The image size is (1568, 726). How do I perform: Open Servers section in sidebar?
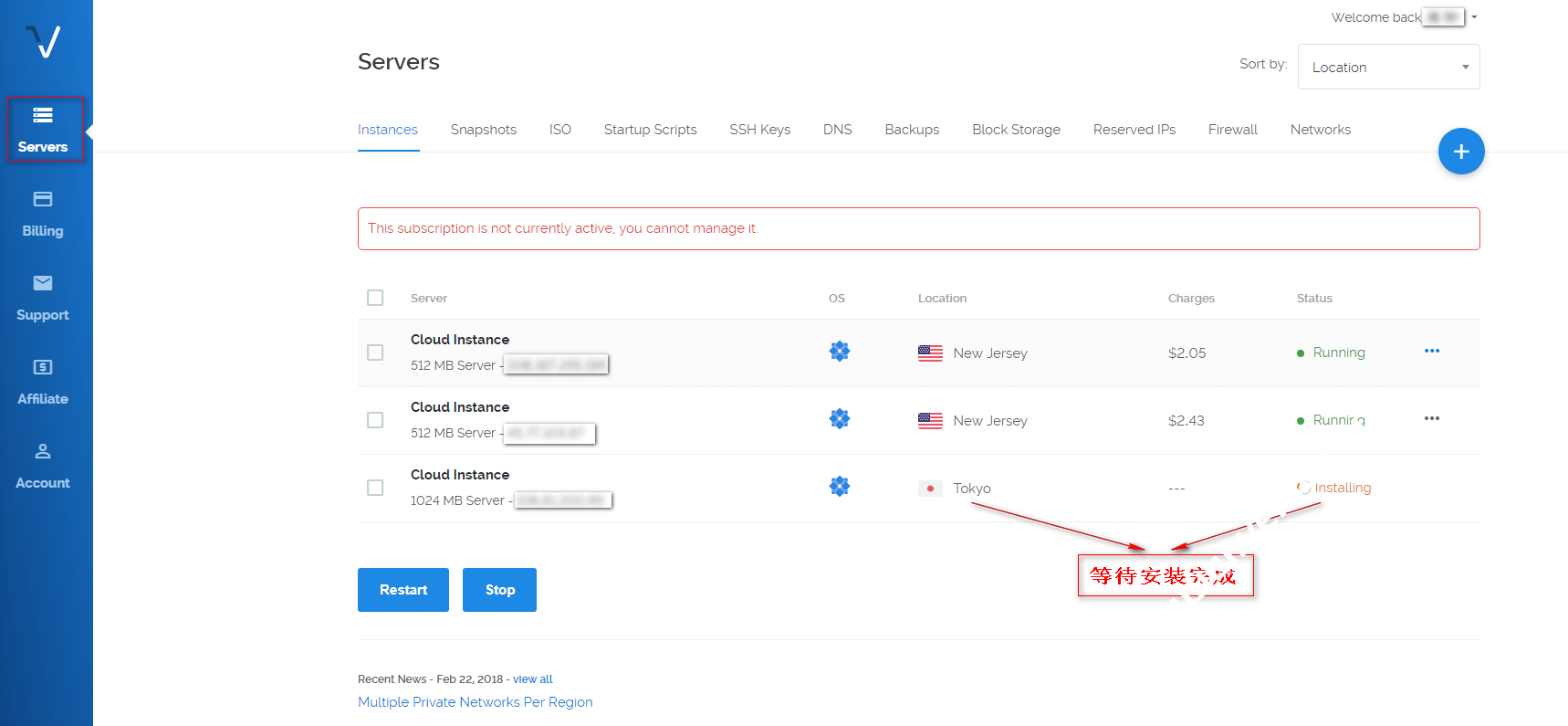pyautogui.click(x=43, y=130)
